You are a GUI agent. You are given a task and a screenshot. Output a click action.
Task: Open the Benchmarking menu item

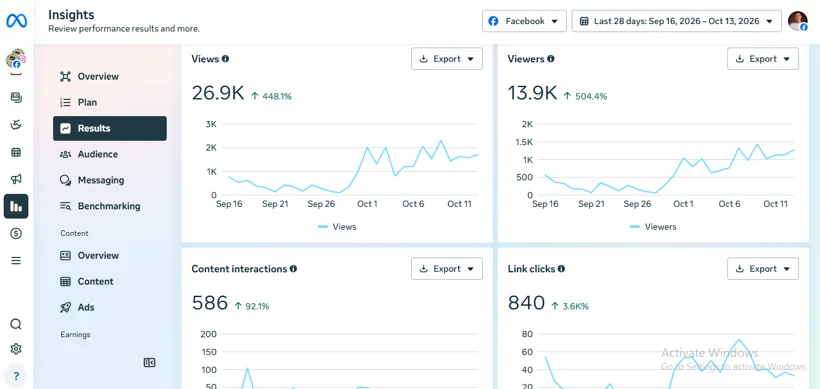[110, 206]
